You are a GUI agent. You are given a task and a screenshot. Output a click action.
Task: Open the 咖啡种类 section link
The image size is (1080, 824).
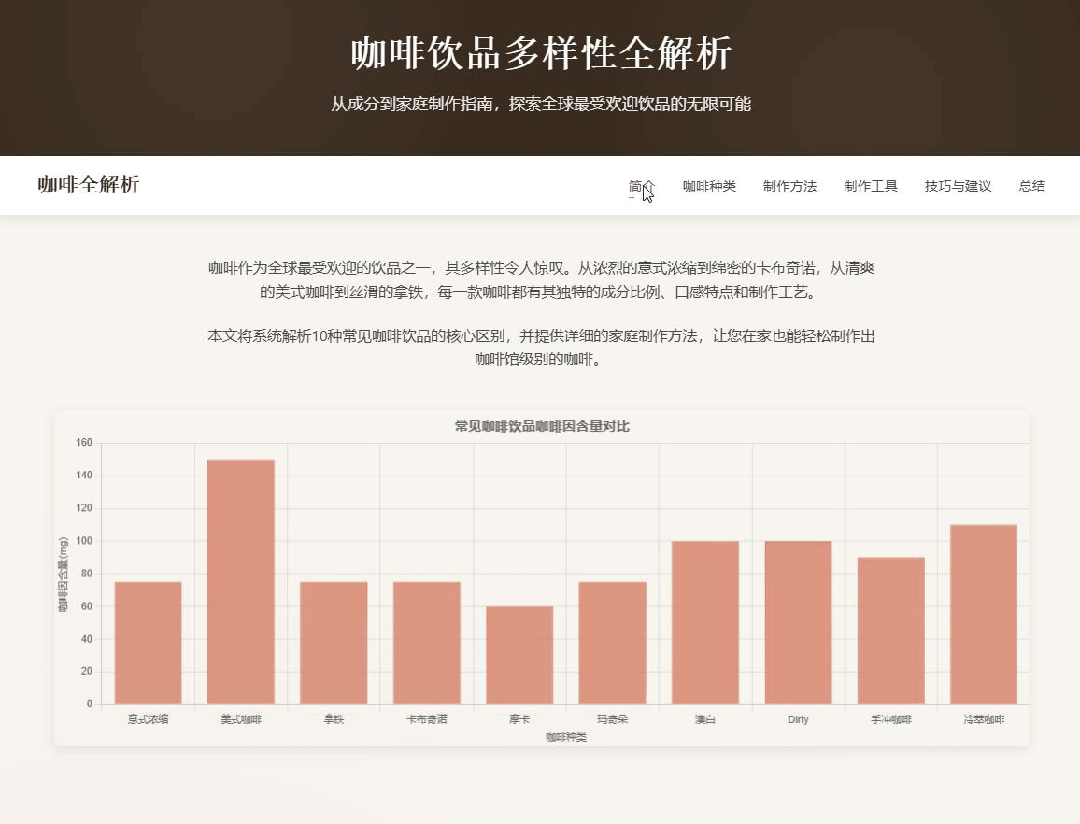[x=709, y=186]
